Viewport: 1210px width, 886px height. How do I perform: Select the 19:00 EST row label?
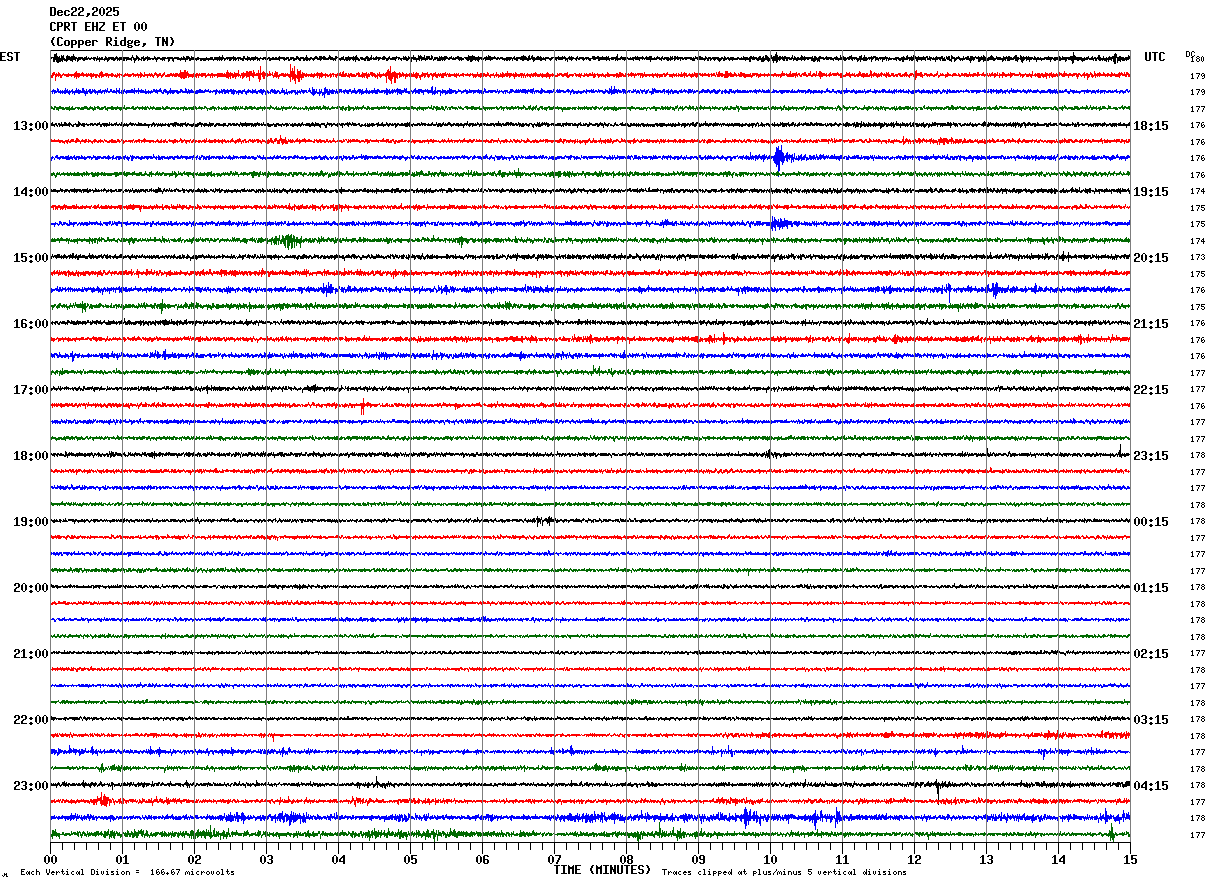(30, 522)
